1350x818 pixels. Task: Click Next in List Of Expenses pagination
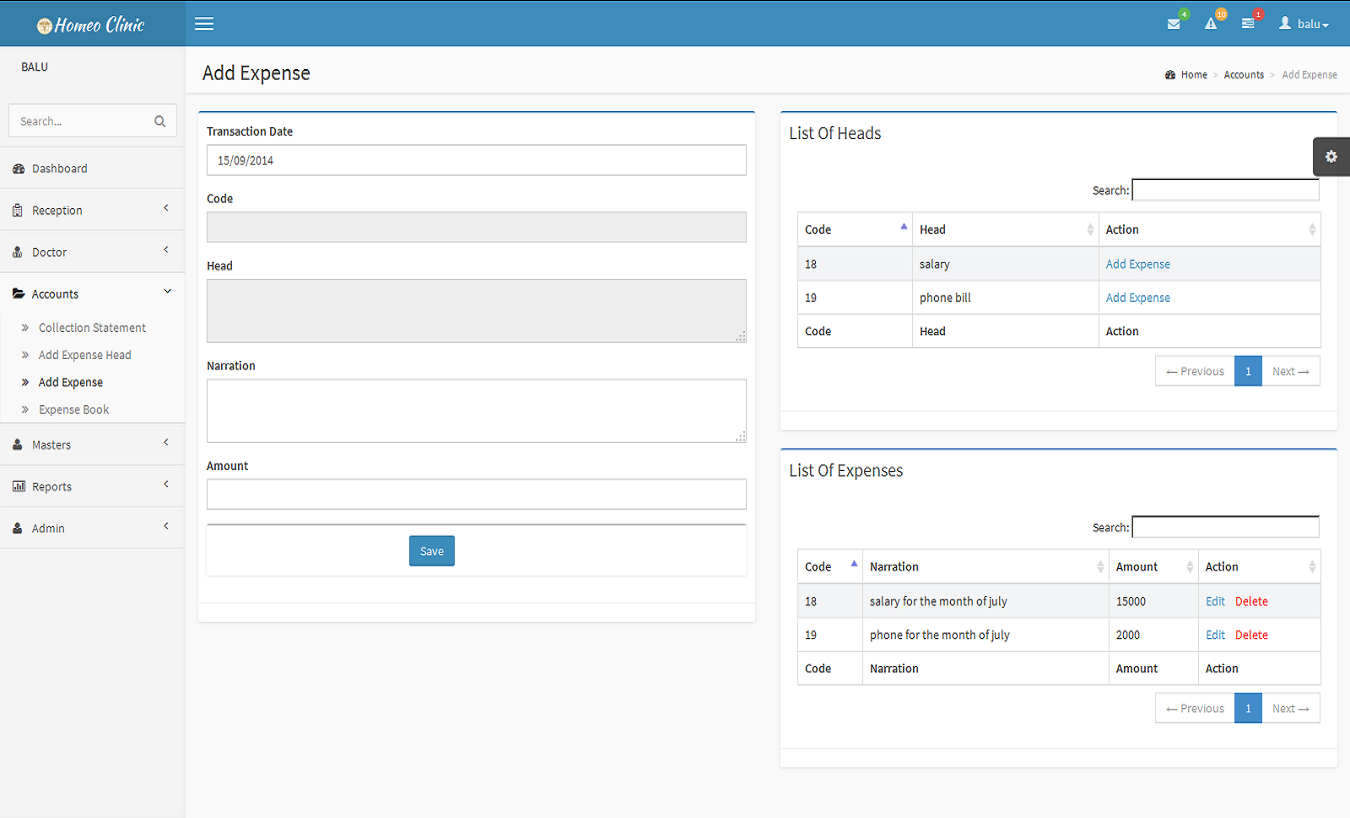pos(1290,708)
